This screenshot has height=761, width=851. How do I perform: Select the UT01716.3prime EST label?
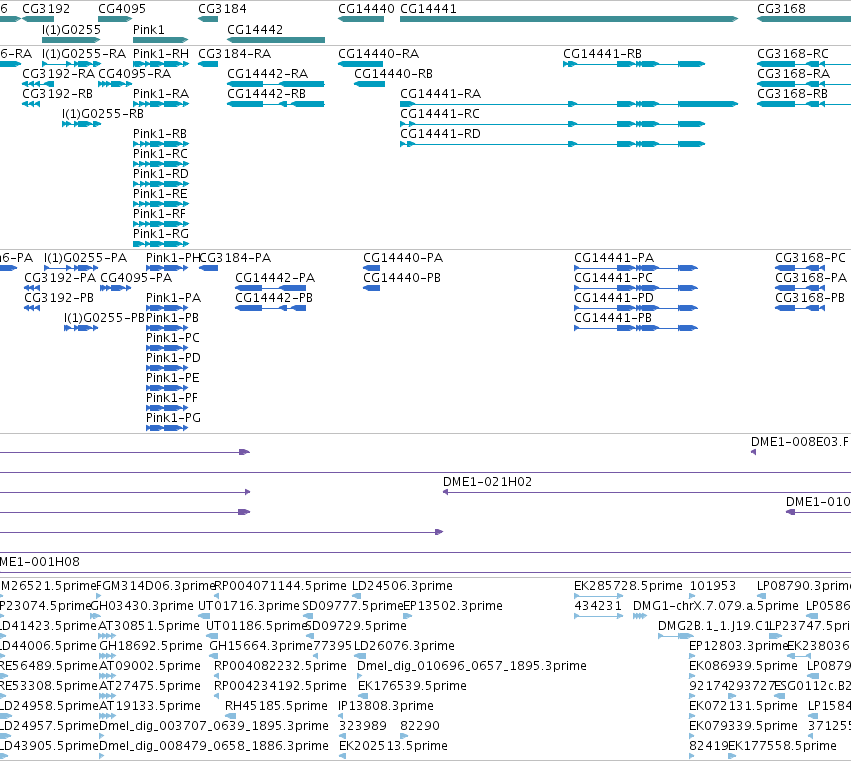click(x=249, y=606)
